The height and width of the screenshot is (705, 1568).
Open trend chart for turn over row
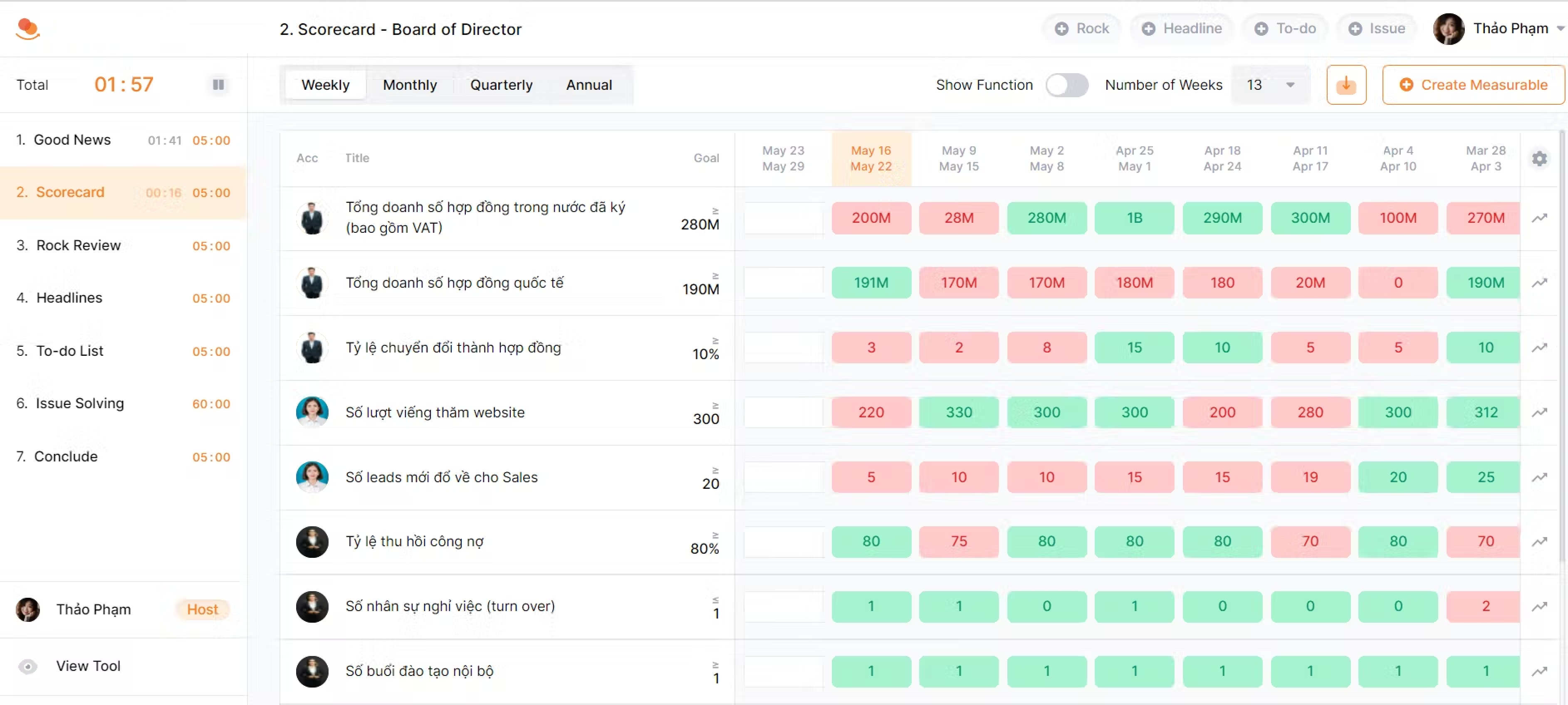pos(1539,606)
